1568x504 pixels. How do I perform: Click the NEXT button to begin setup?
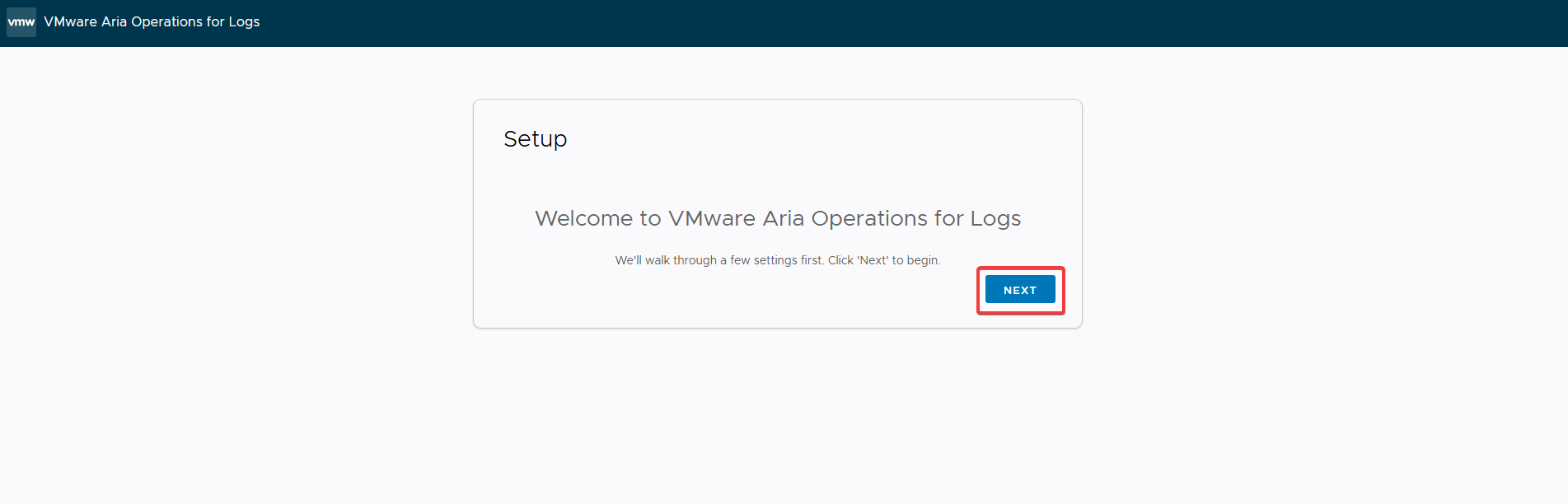[1020, 290]
